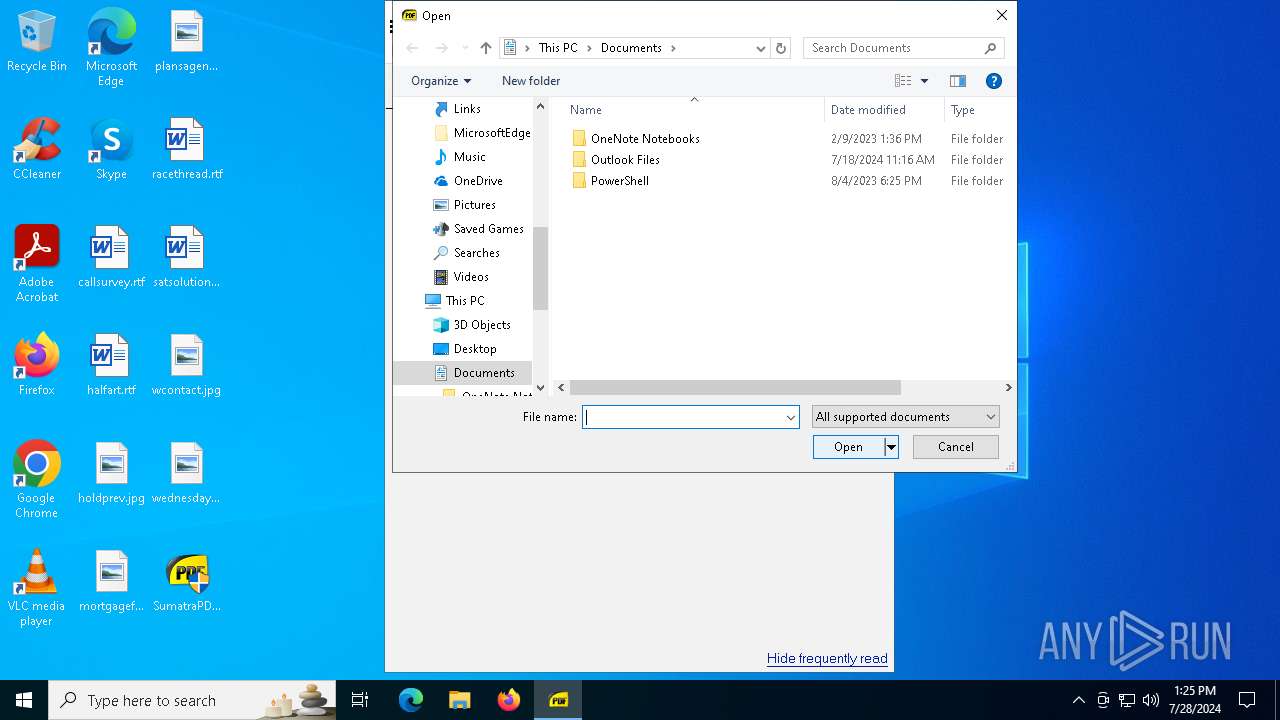Viewport: 1280px width, 720px height.
Task: Expand the Documents breadcrumb chevron
Action: click(673, 48)
